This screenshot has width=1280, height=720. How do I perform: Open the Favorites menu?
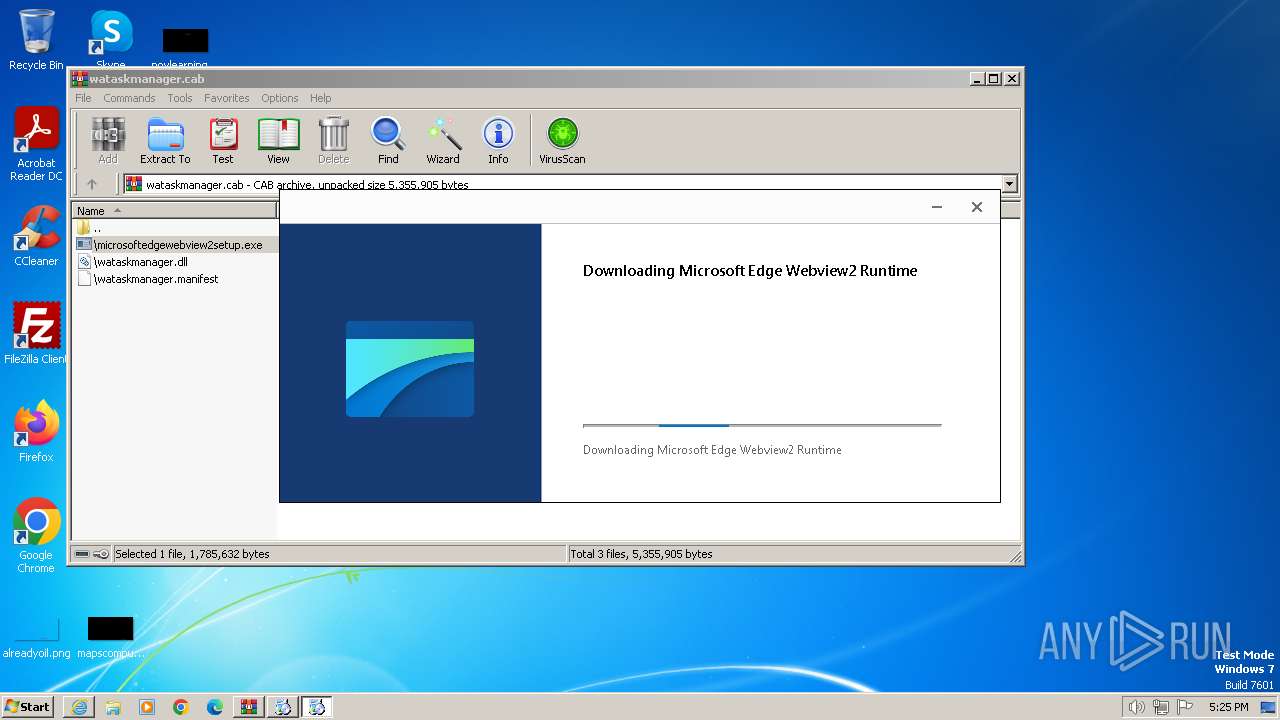click(227, 98)
